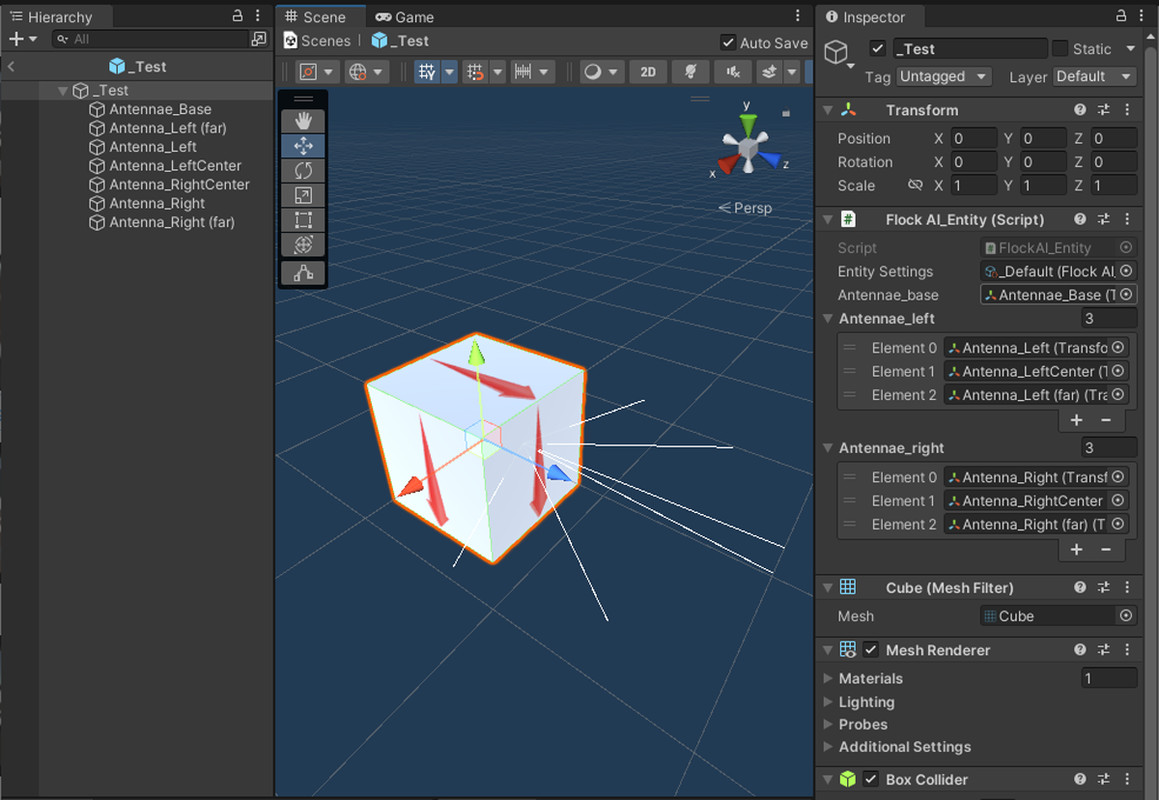Toggle the _Test object active checkbox
The width and height of the screenshot is (1159, 800).
click(877, 49)
